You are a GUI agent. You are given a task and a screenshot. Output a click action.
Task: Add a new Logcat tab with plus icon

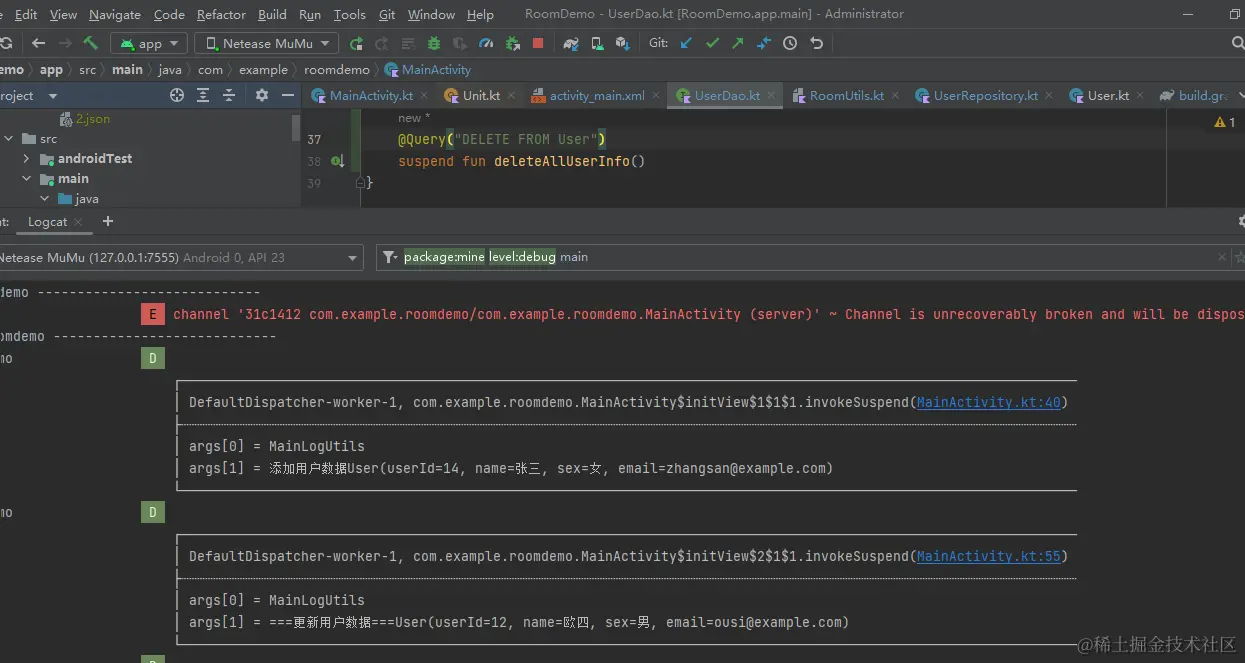click(108, 221)
